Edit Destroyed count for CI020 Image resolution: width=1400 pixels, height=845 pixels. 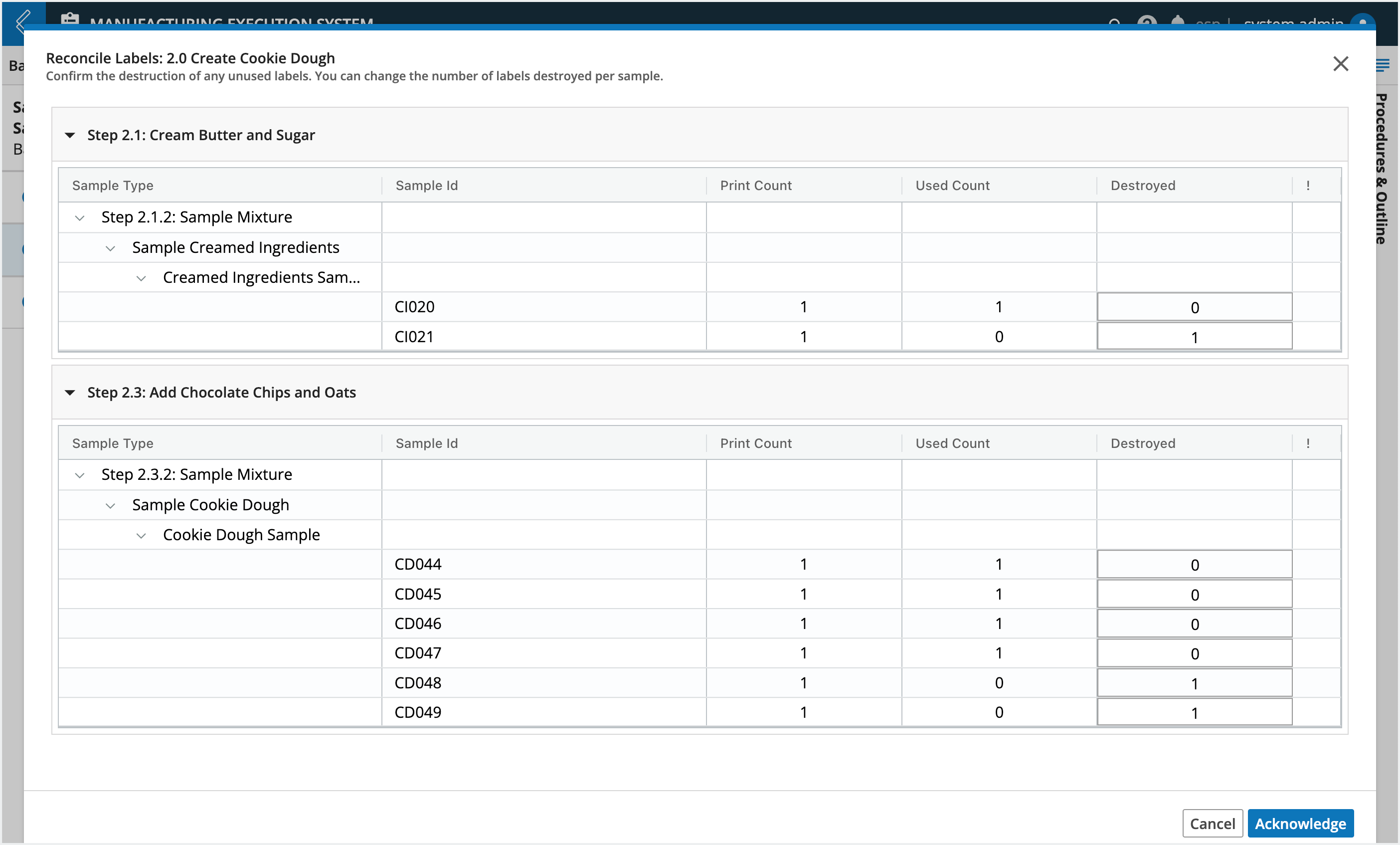tap(1194, 307)
